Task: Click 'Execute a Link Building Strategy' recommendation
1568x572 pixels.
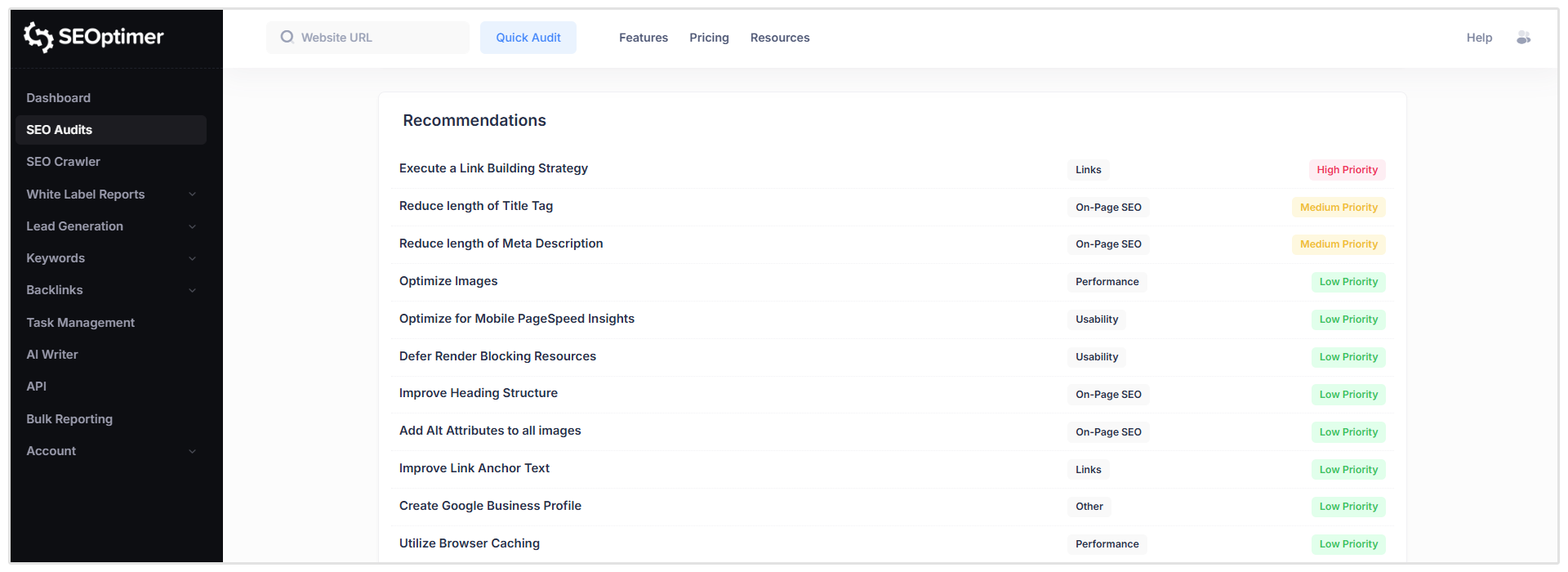Action: point(493,168)
